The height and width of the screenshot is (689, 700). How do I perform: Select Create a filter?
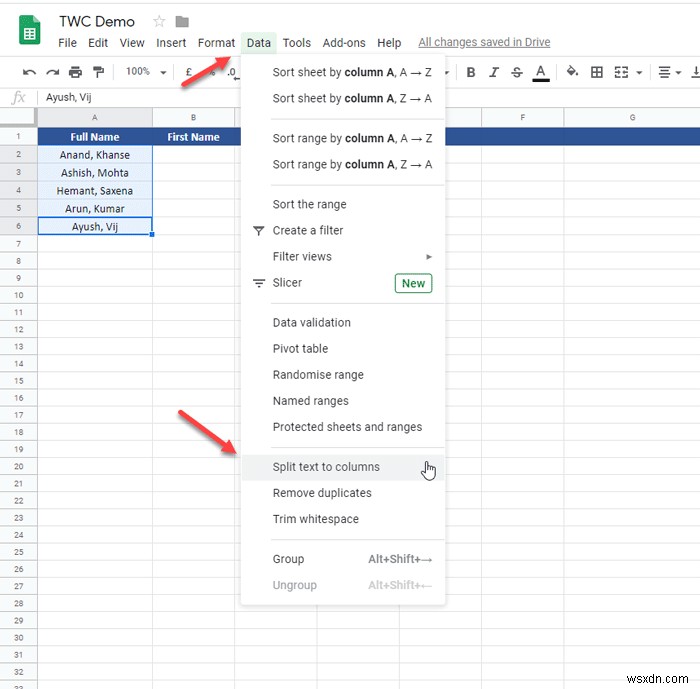click(343, 230)
